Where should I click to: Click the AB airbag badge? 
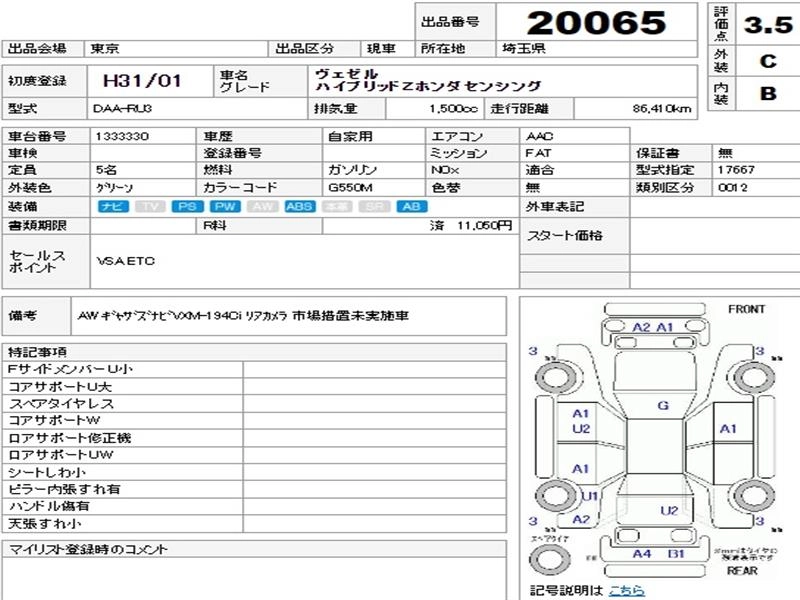(x=412, y=207)
